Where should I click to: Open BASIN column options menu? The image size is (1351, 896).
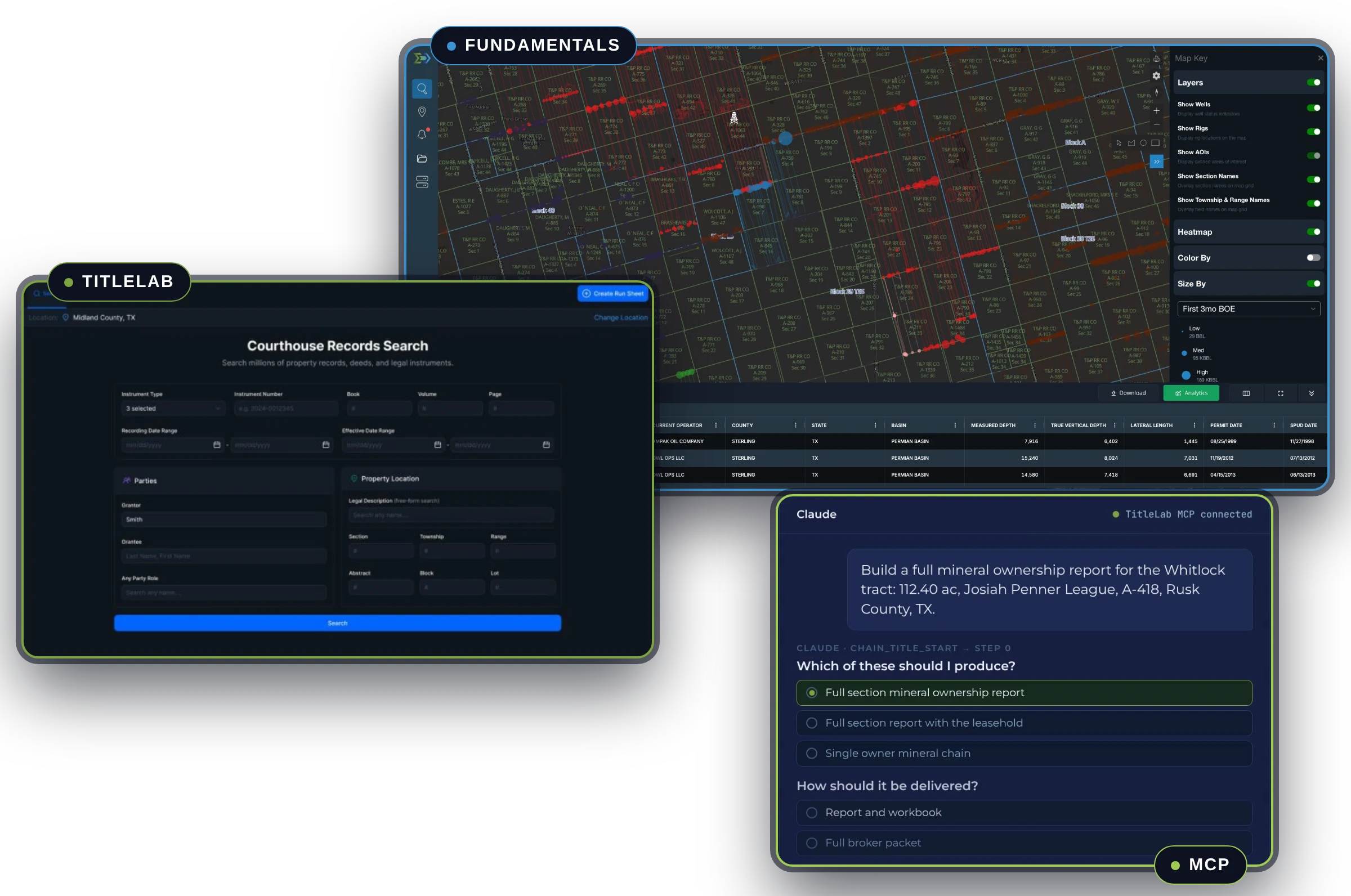(954, 425)
